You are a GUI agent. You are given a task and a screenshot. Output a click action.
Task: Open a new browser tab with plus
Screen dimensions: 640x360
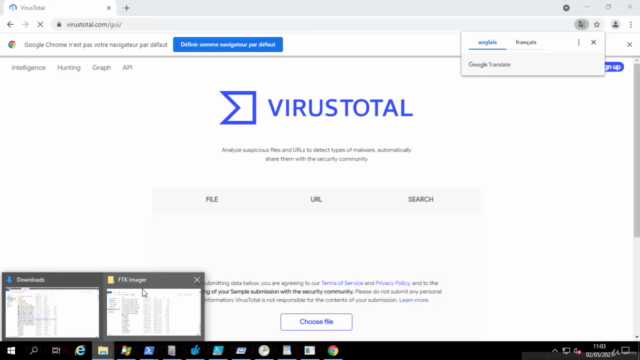point(127,8)
